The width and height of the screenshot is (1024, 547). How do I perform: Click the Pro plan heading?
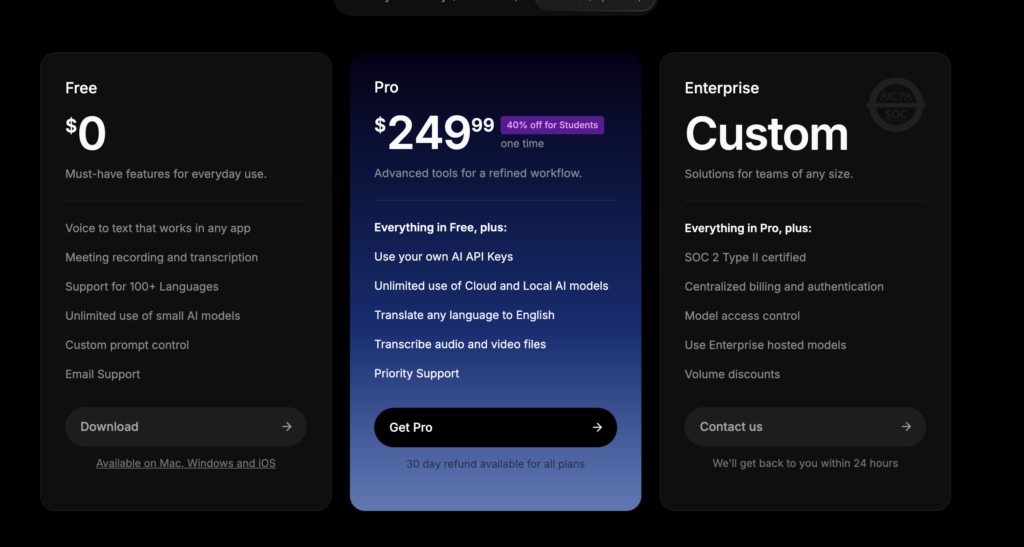tap(386, 87)
